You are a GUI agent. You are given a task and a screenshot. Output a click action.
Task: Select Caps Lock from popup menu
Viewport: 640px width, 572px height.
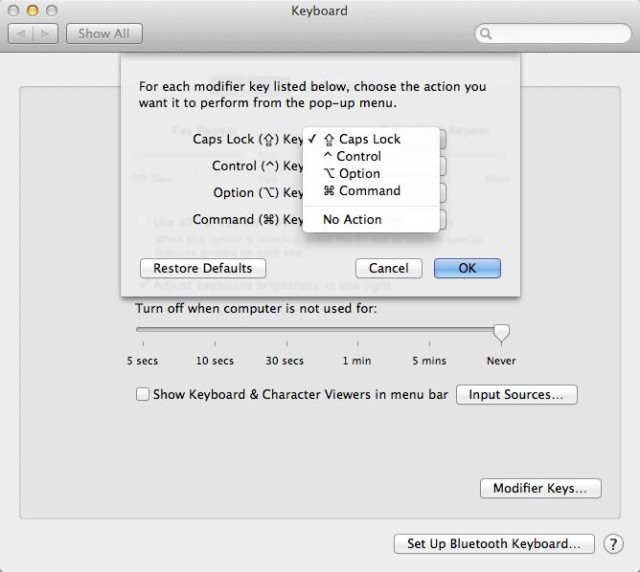pyautogui.click(x=369, y=140)
